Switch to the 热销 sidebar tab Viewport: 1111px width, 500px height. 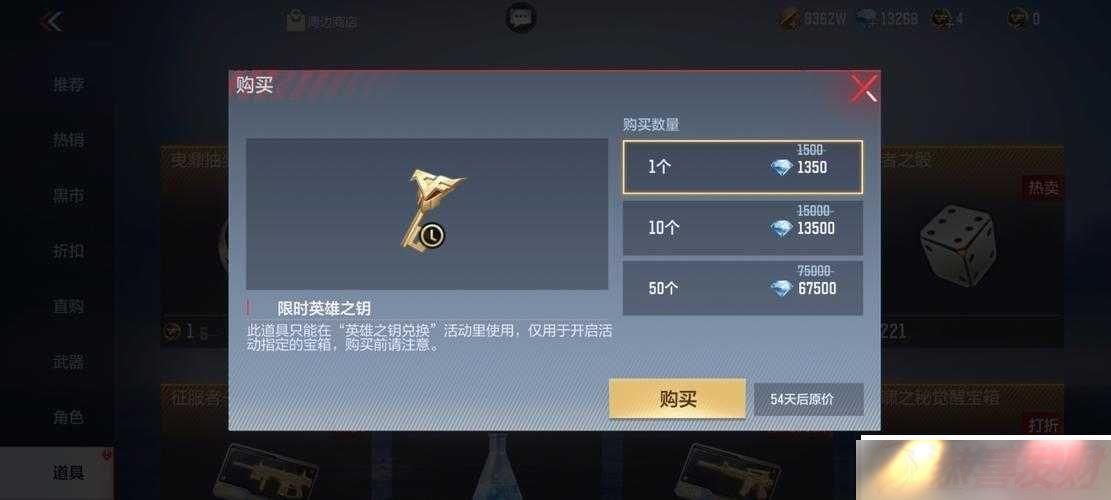click(69, 140)
